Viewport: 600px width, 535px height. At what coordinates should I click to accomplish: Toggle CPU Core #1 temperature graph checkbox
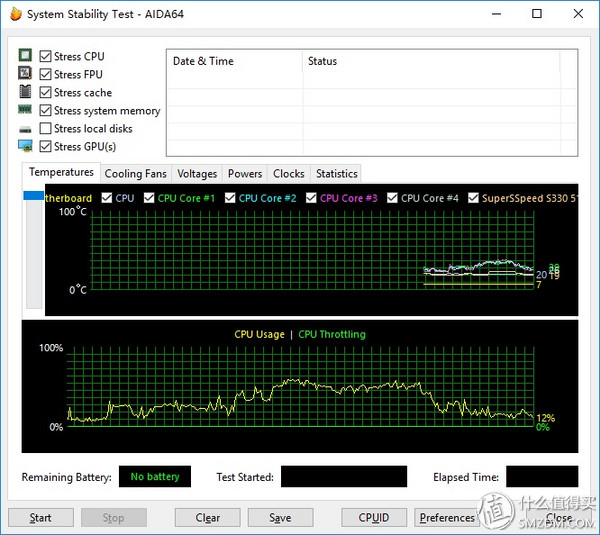[149, 198]
